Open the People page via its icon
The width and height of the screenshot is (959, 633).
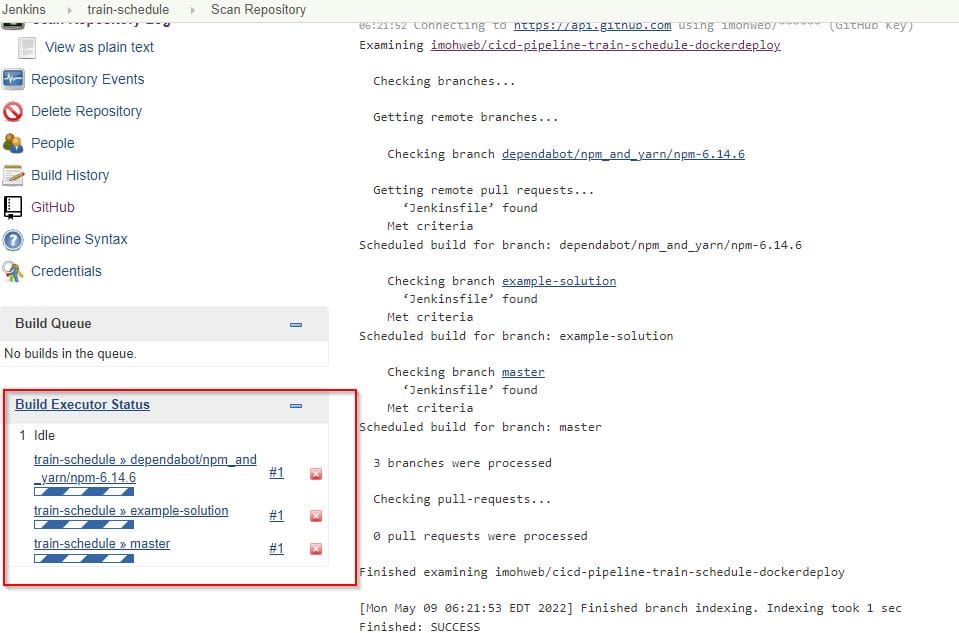click(14, 143)
